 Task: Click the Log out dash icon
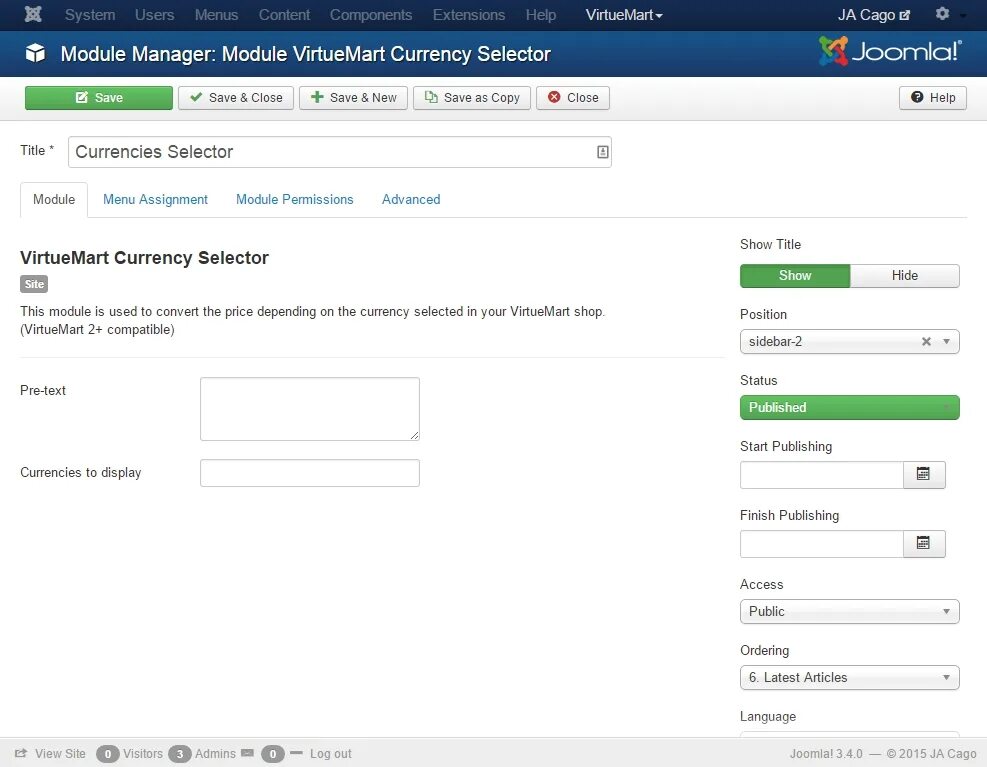coord(296,753)
